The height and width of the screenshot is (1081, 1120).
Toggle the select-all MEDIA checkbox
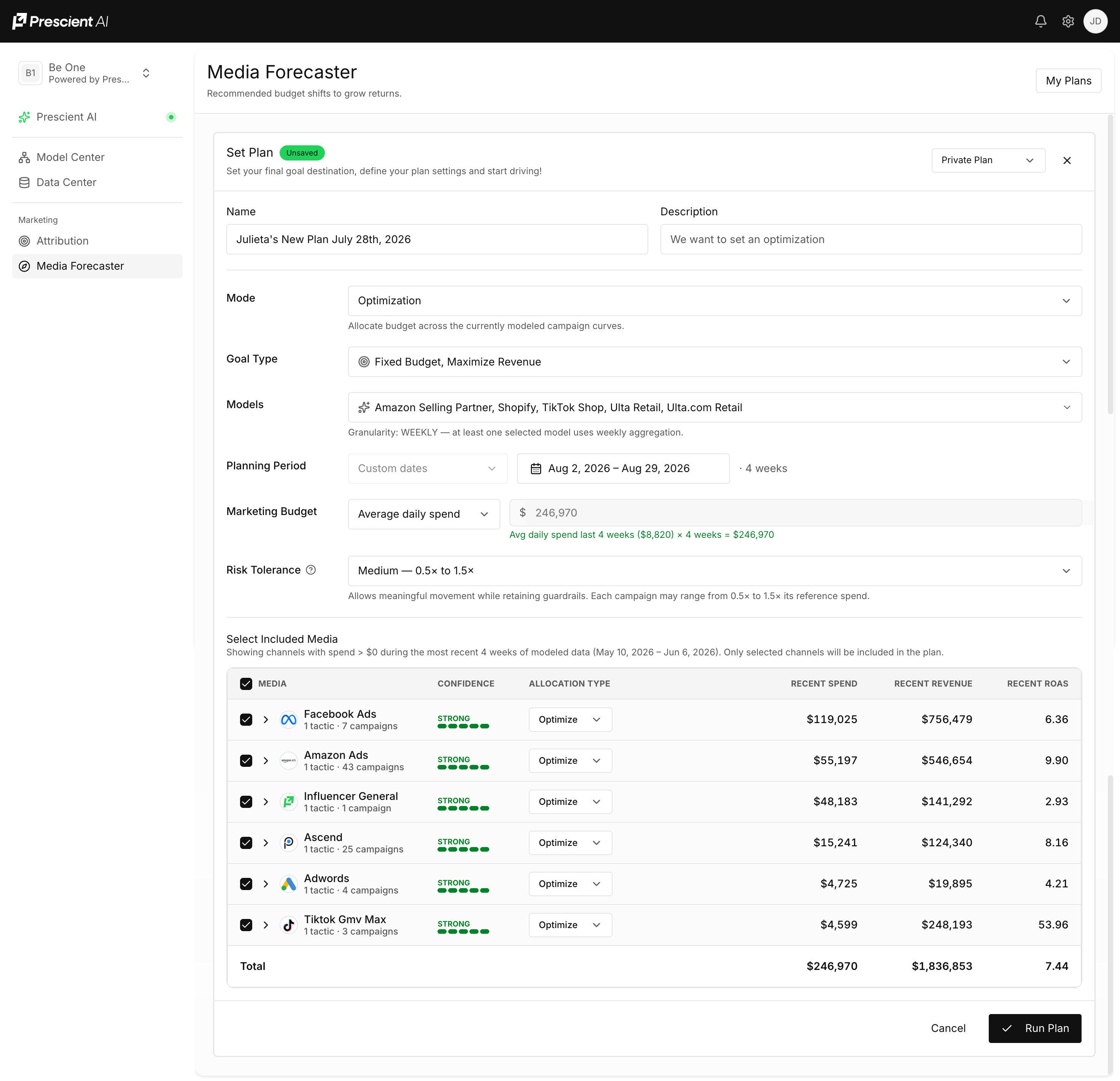(246, 684)
